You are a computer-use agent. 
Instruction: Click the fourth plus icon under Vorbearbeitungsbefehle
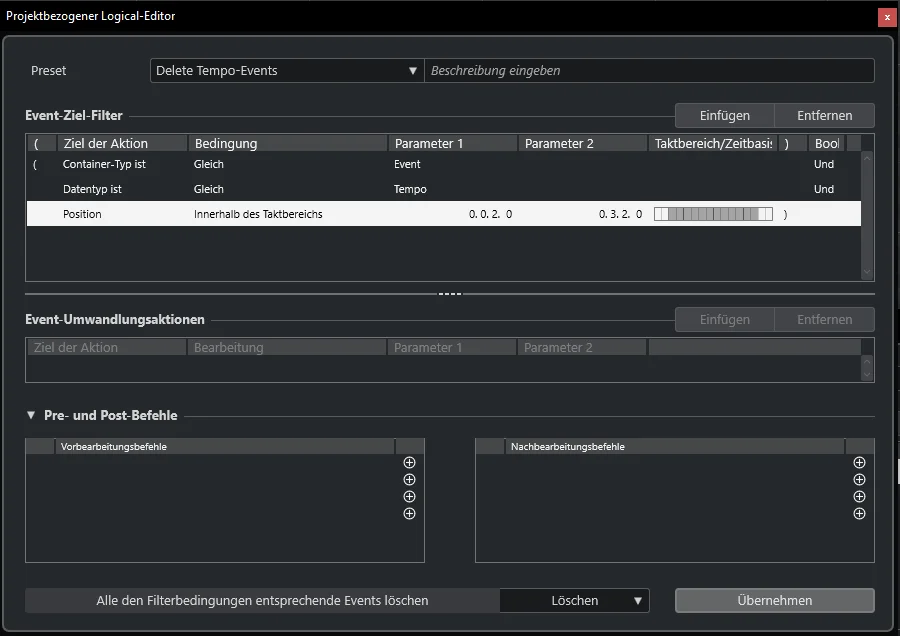click(x=409, y=514)
